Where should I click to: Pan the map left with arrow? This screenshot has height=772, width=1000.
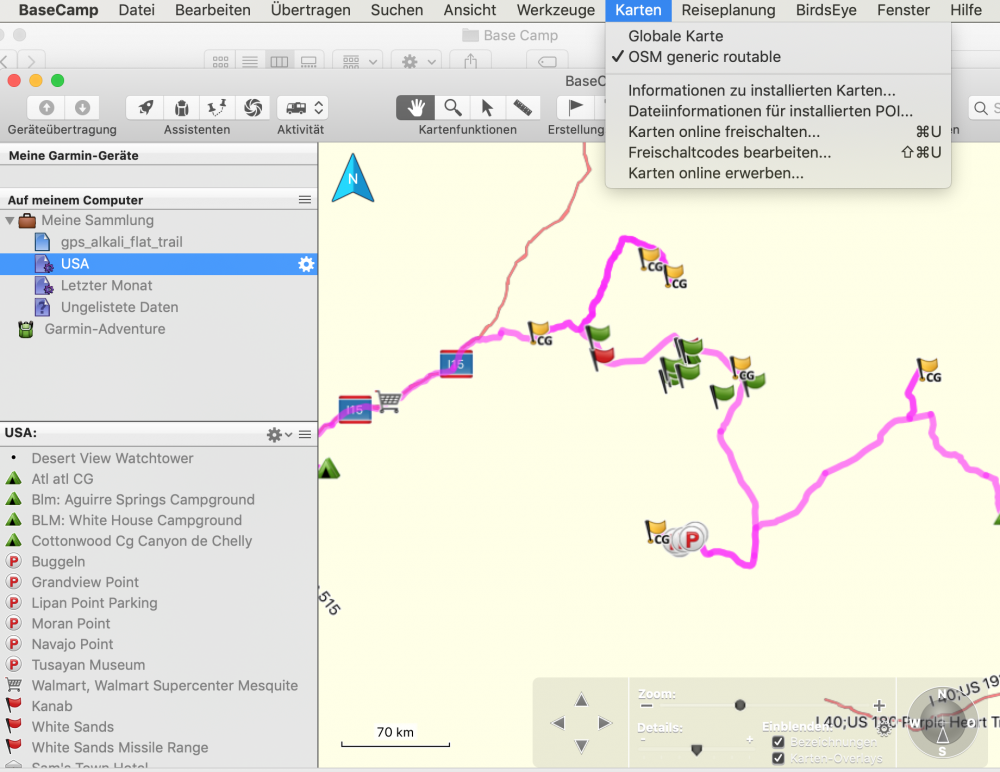tap(558, 723)
